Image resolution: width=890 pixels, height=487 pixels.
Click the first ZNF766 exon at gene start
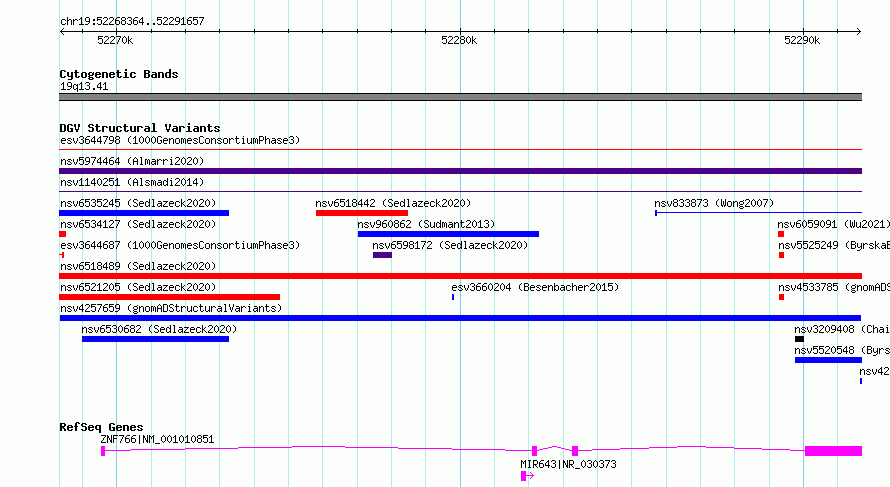pyautogui.click(x=103, y=451)
